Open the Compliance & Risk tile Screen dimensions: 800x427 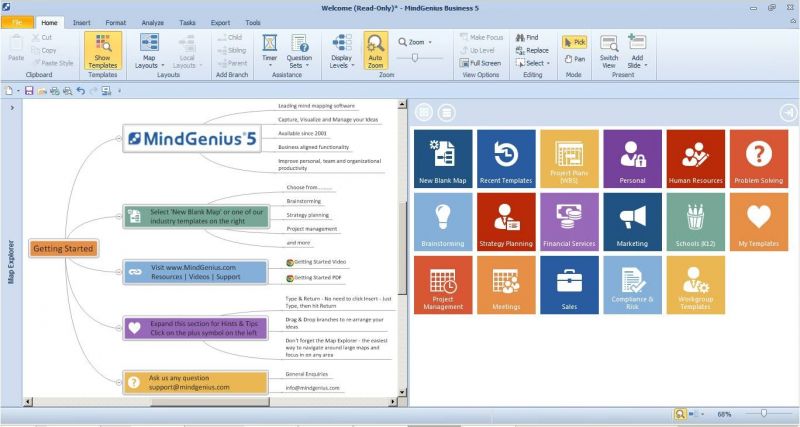point(633,285)
